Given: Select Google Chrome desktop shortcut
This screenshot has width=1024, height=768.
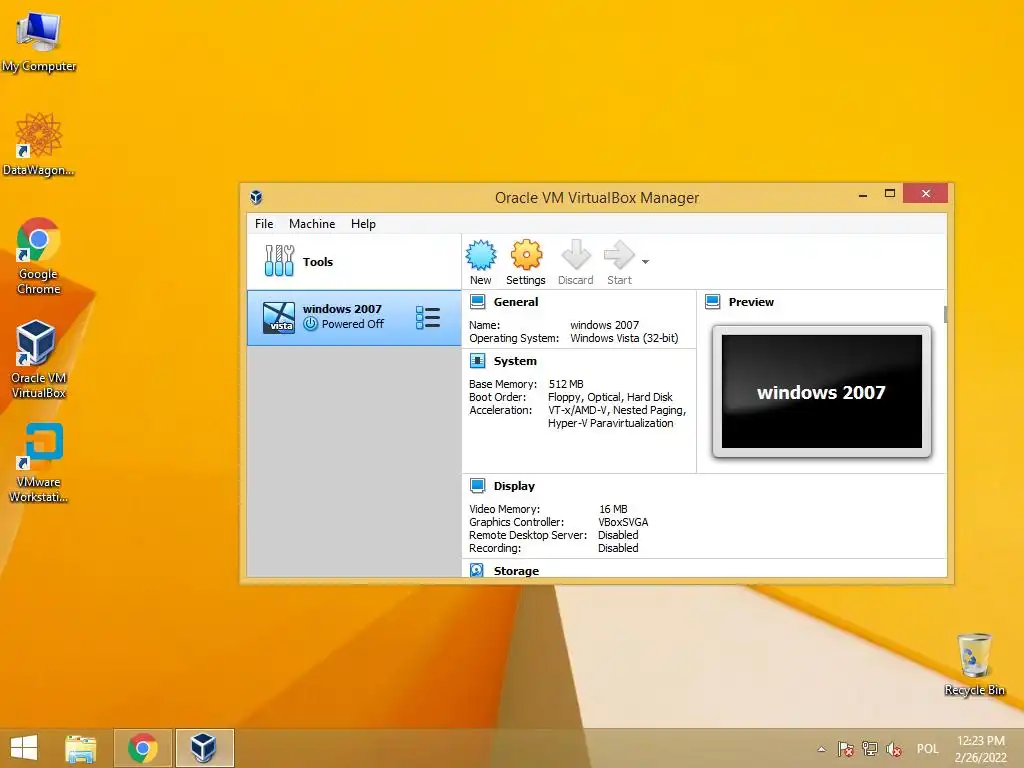Looking at the screenshot, I should coord(39,256).
